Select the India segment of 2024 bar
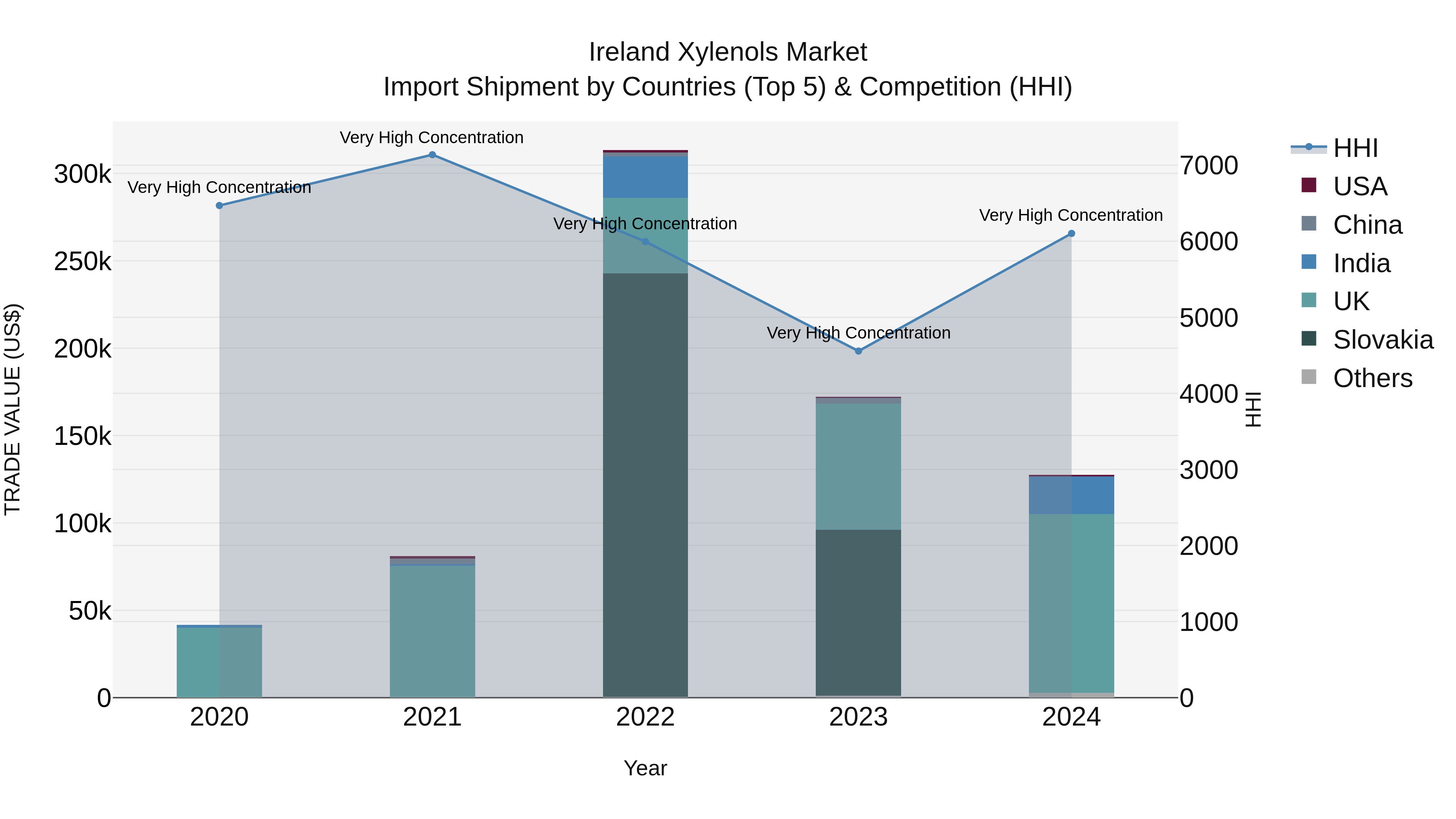The height and width of the screenshot is (819, 1456). pyautogui.click(x=1072, y=496)
